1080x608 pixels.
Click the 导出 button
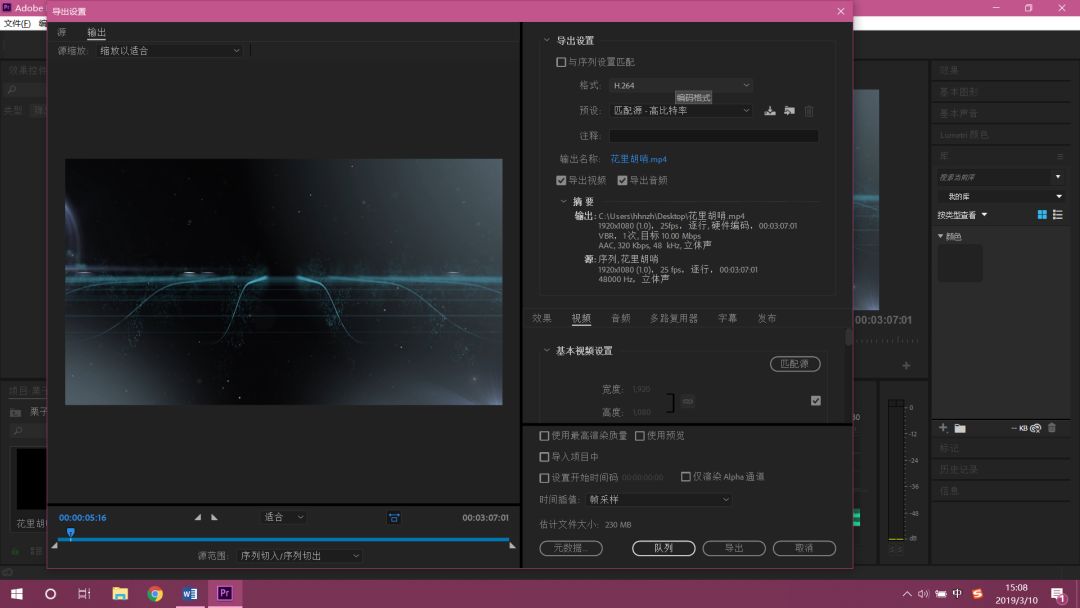click(734, 548)
